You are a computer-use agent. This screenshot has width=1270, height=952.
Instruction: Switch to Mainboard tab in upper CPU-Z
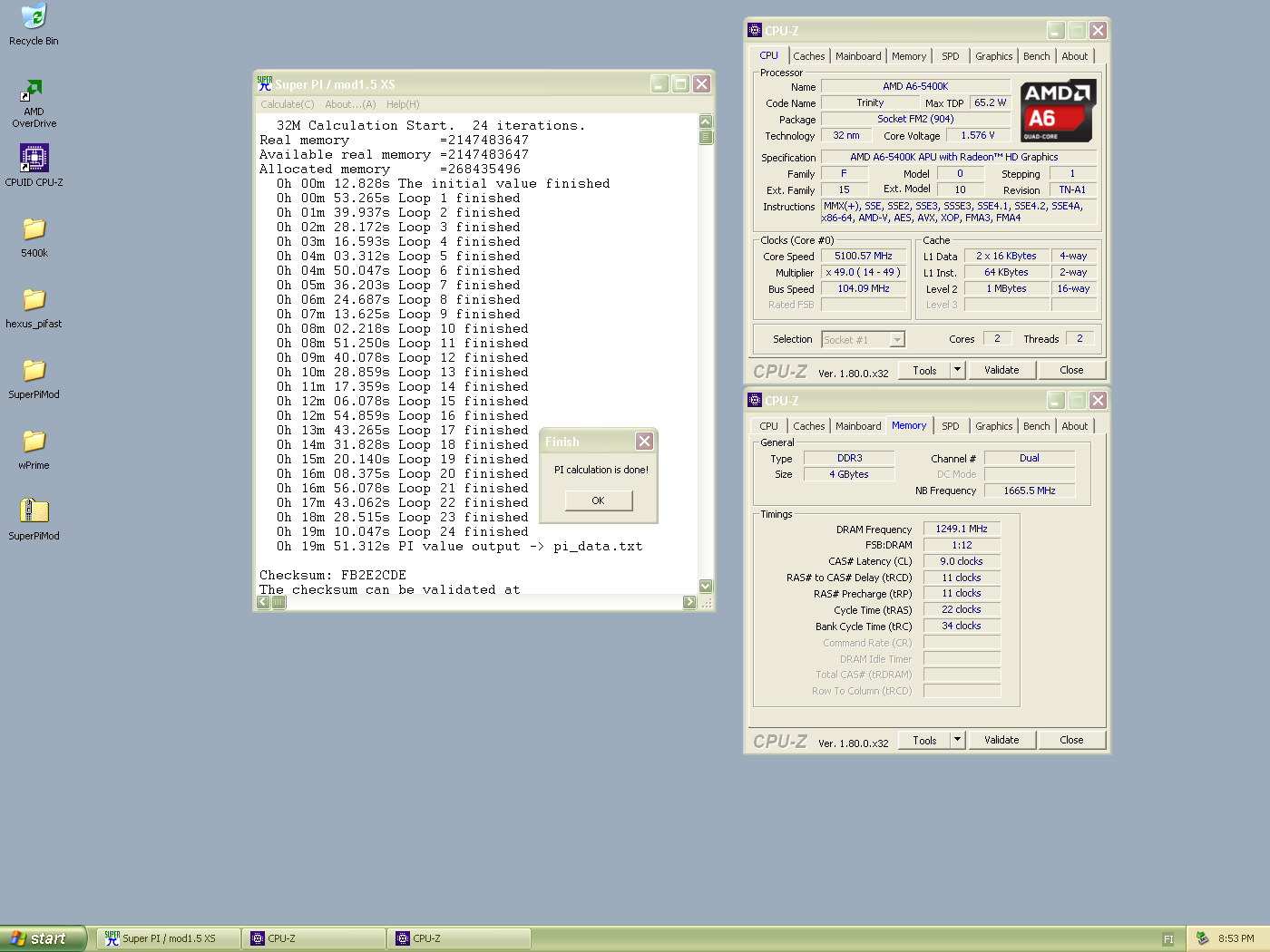point(858,56)
